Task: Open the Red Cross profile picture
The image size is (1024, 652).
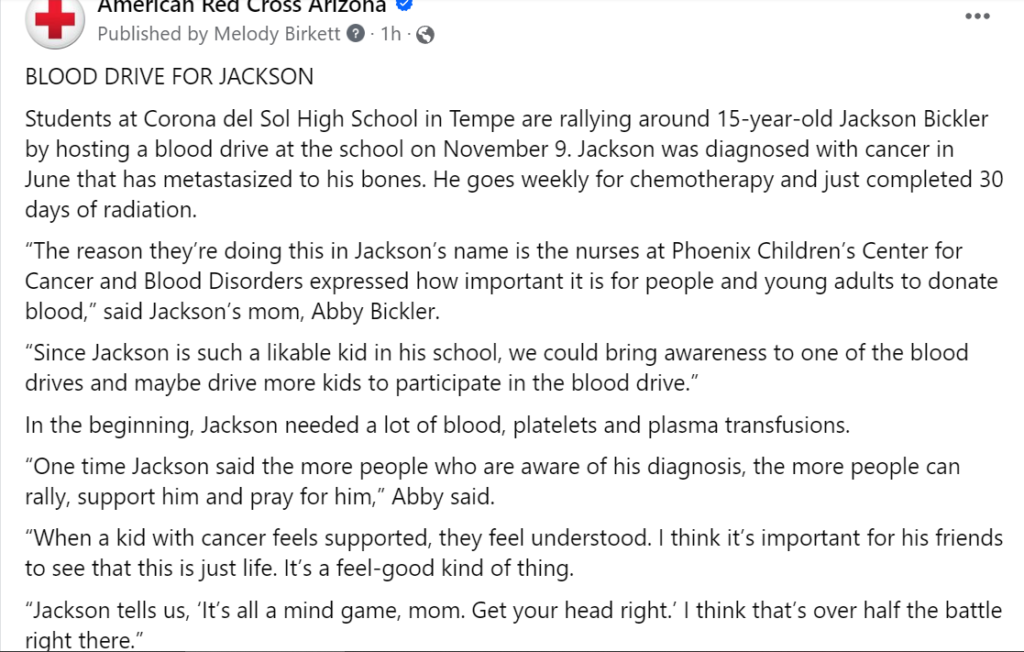Action: pos(55,21)
